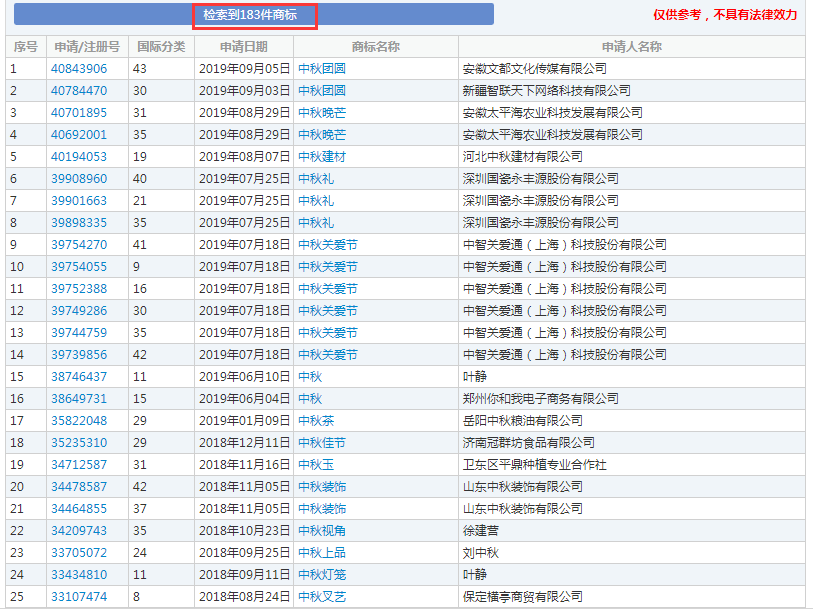Click the 申请日期 column header
Image resolution: width=813 pixels, height=609 pixels.
point(244,47)
